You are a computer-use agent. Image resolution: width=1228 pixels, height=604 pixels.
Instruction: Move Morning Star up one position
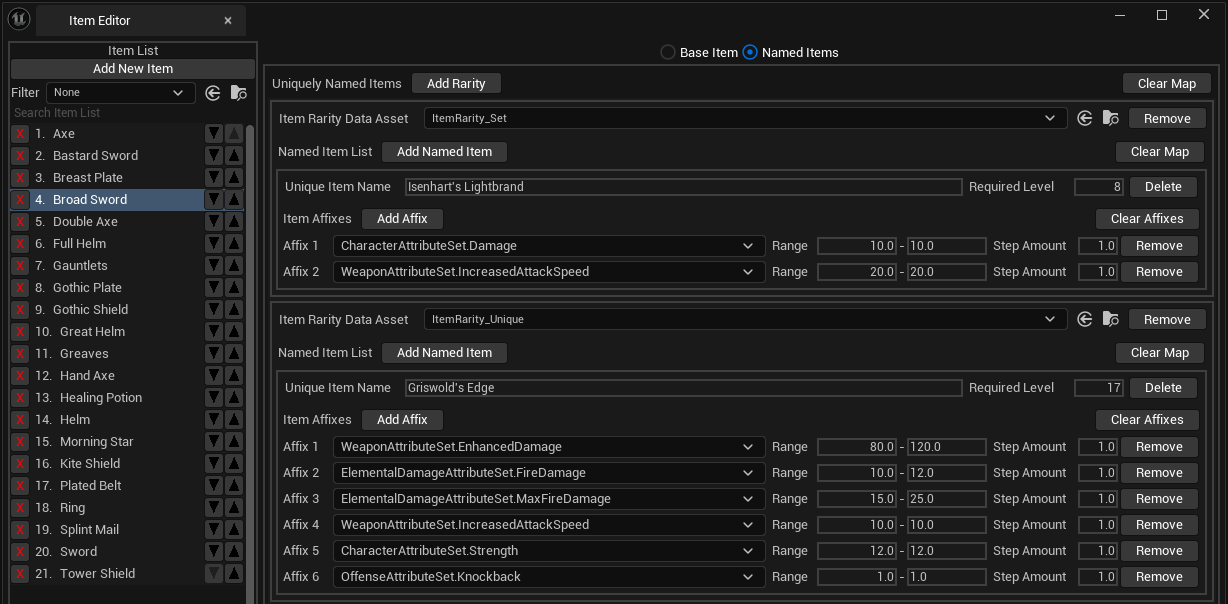[233, 442]
